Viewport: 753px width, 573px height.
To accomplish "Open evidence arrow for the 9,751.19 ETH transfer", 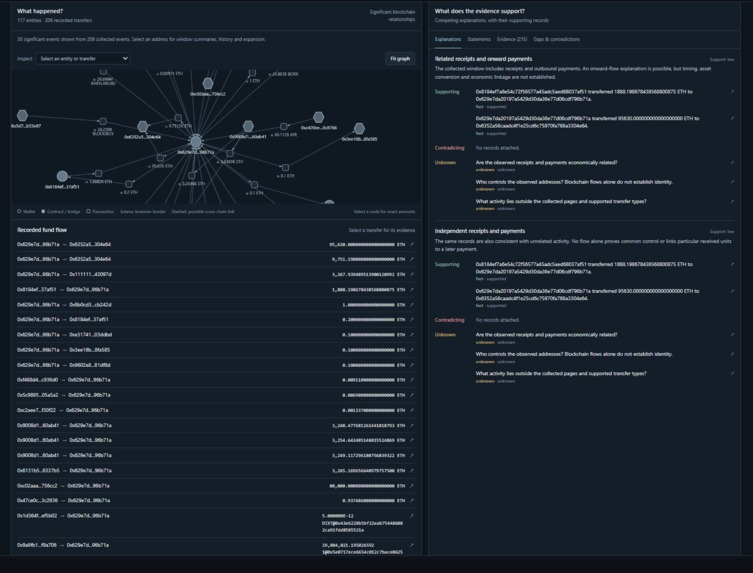I will click(x=412, y=259).
